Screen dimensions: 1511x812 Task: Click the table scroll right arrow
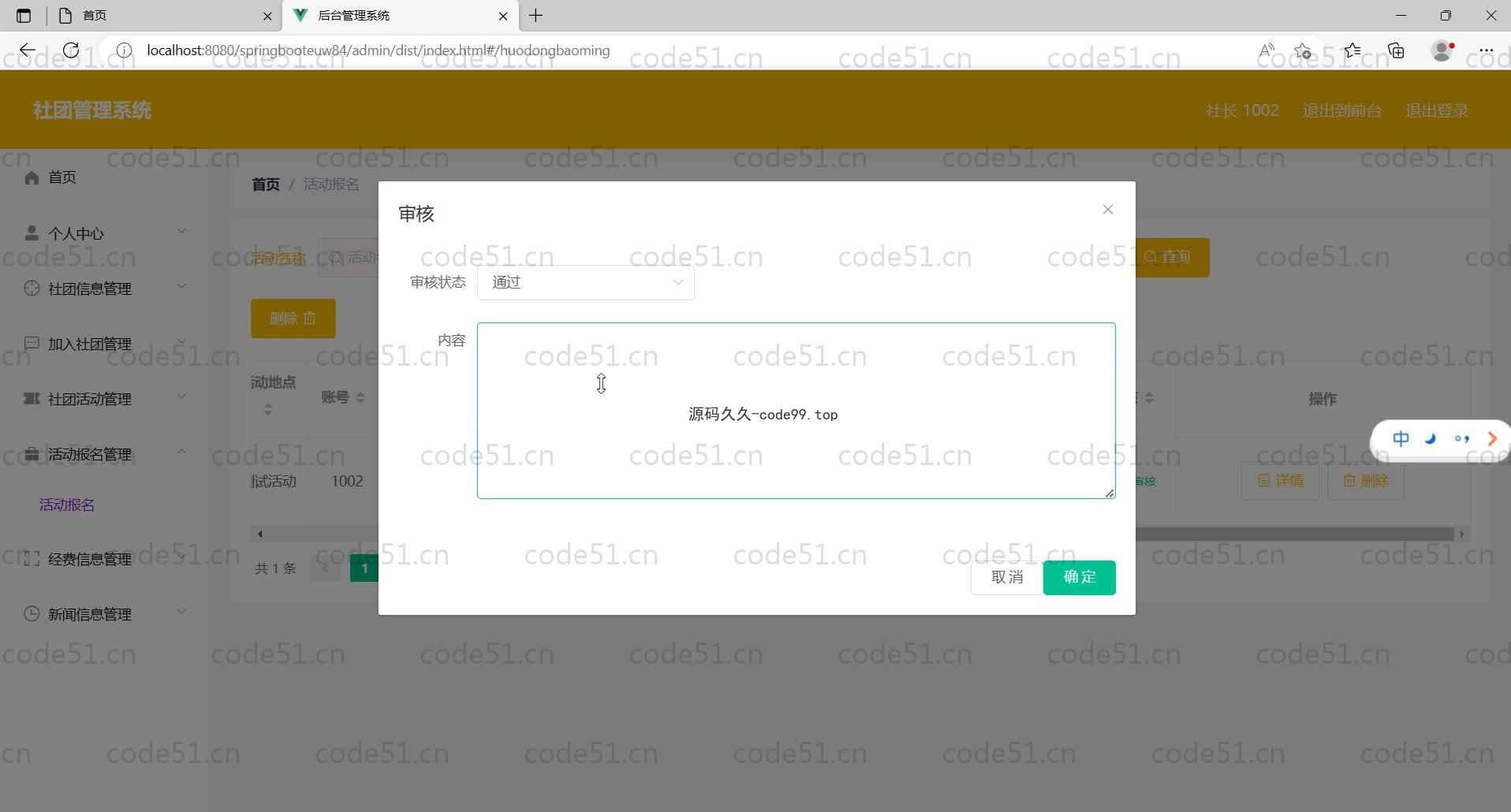(1461, 534)
